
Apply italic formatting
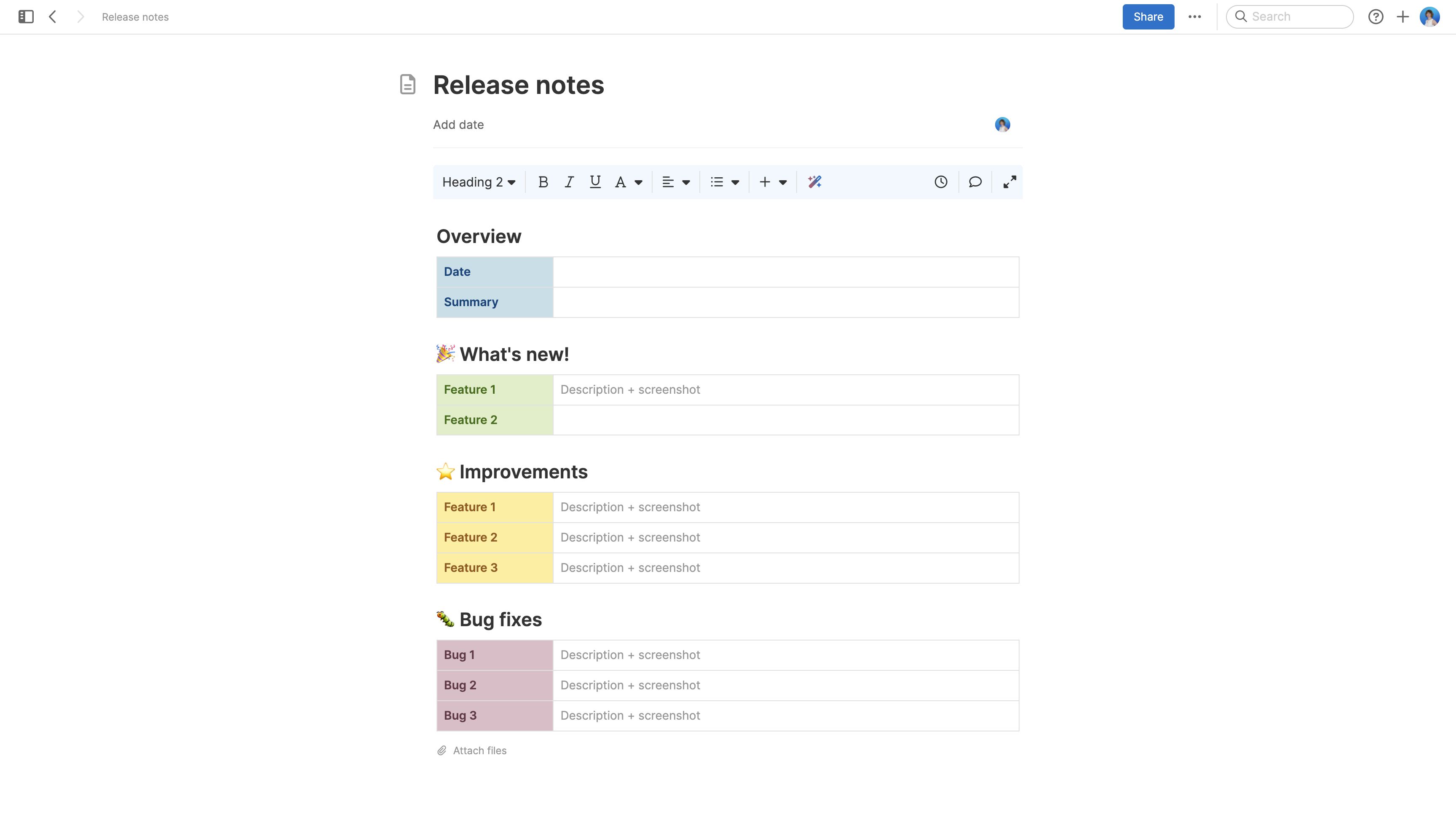569,182
